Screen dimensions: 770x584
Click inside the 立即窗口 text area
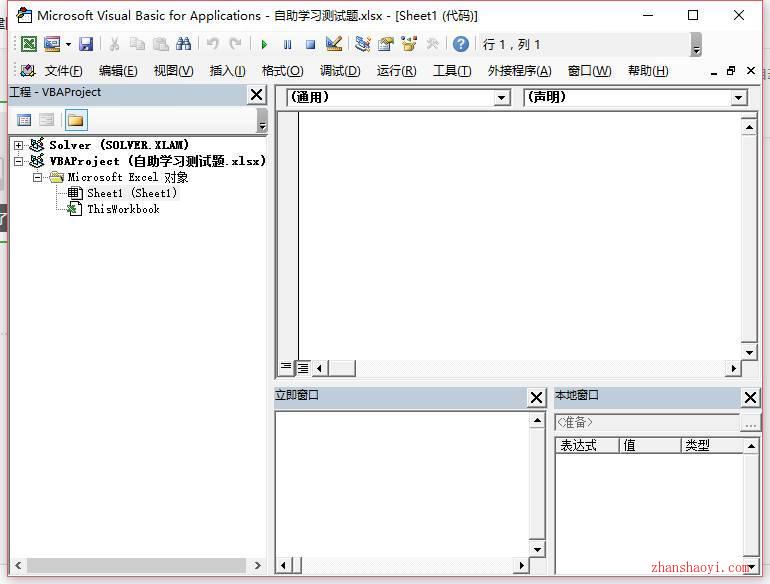pos(402,484)
